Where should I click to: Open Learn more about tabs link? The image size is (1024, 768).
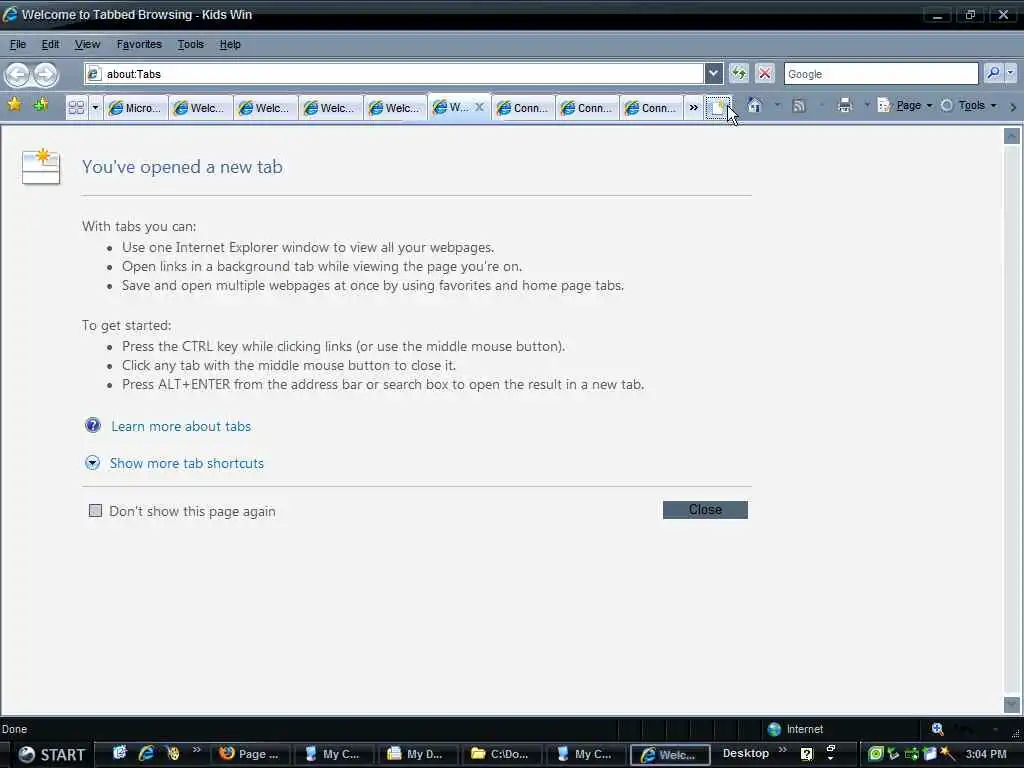pos(181,426)
